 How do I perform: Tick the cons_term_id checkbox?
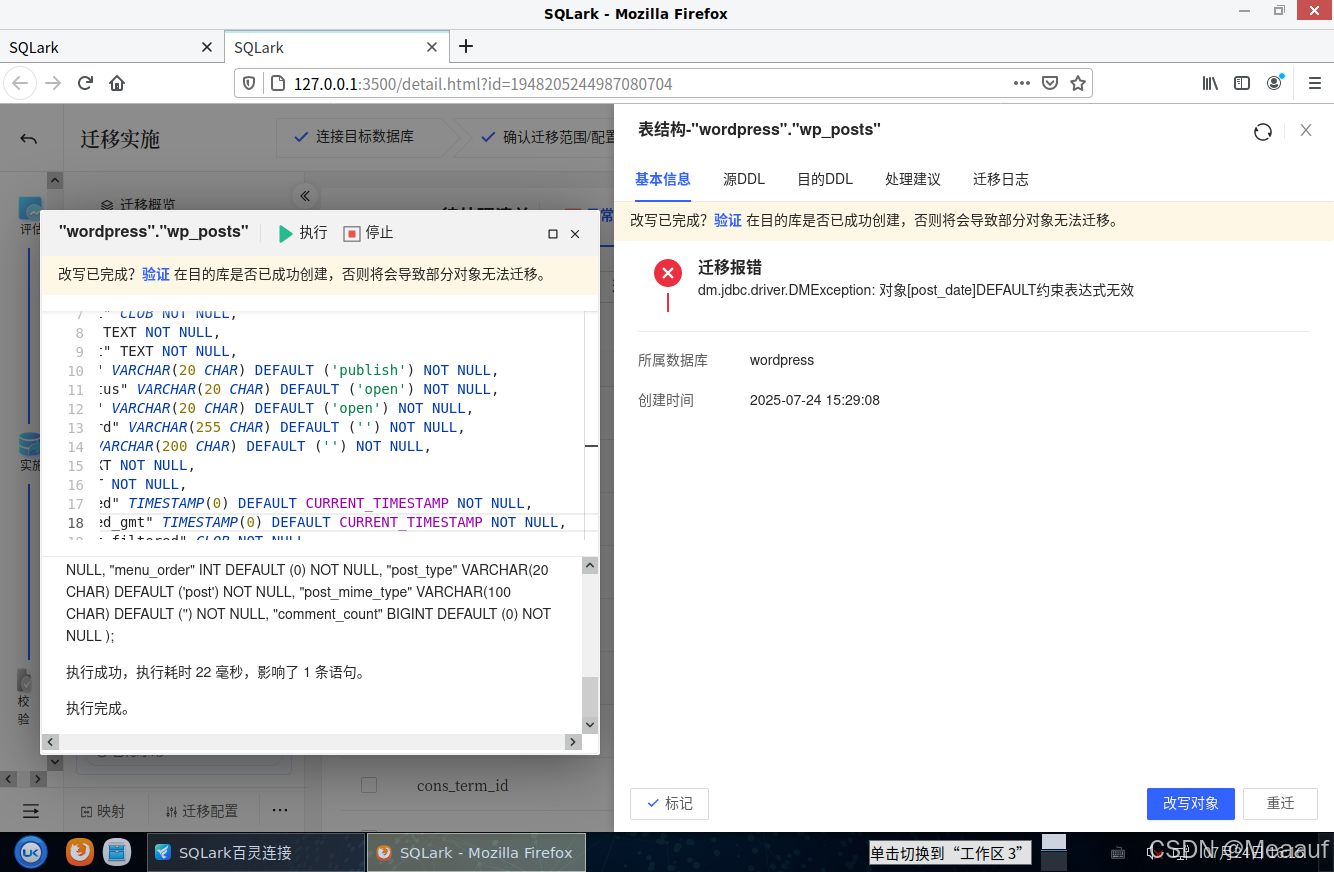[x=369, y=785]
